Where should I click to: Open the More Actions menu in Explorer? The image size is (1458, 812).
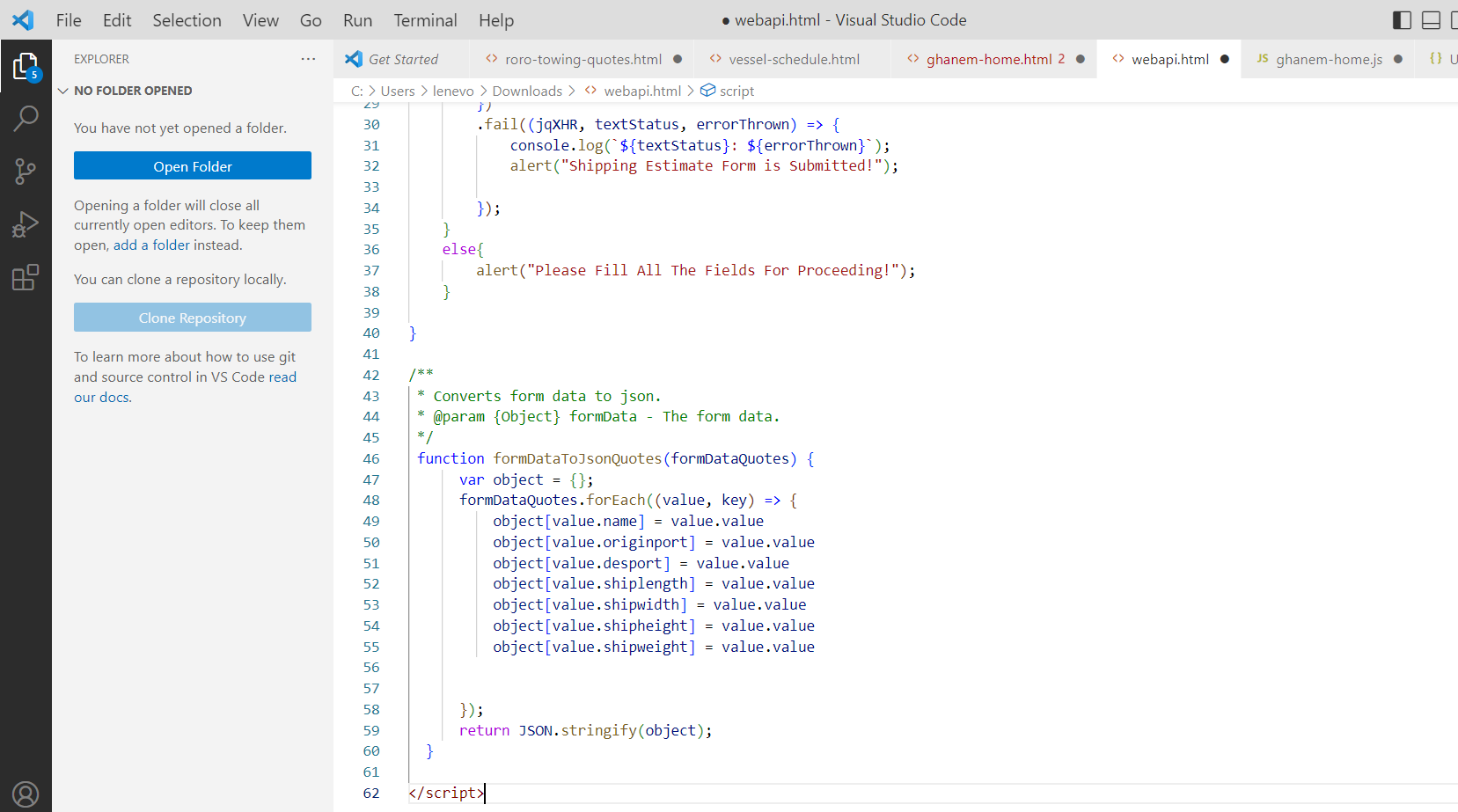point(307,58)
